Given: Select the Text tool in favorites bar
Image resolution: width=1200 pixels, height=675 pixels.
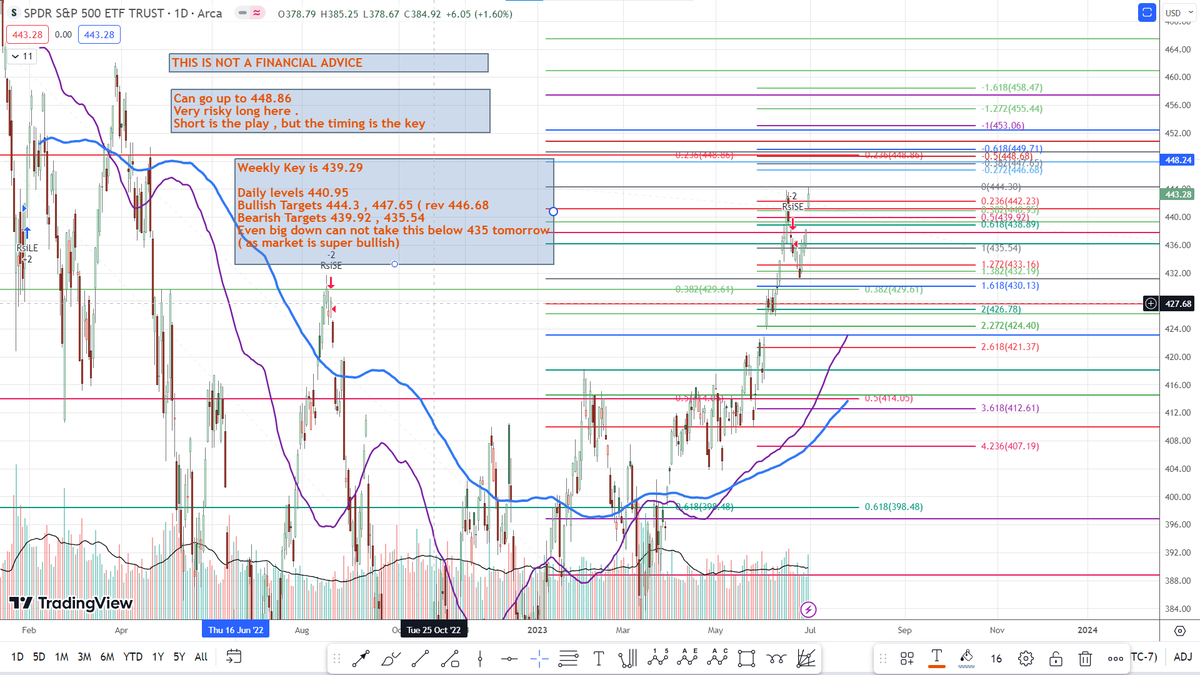Looking at the screenshot, I should point(598,658).
